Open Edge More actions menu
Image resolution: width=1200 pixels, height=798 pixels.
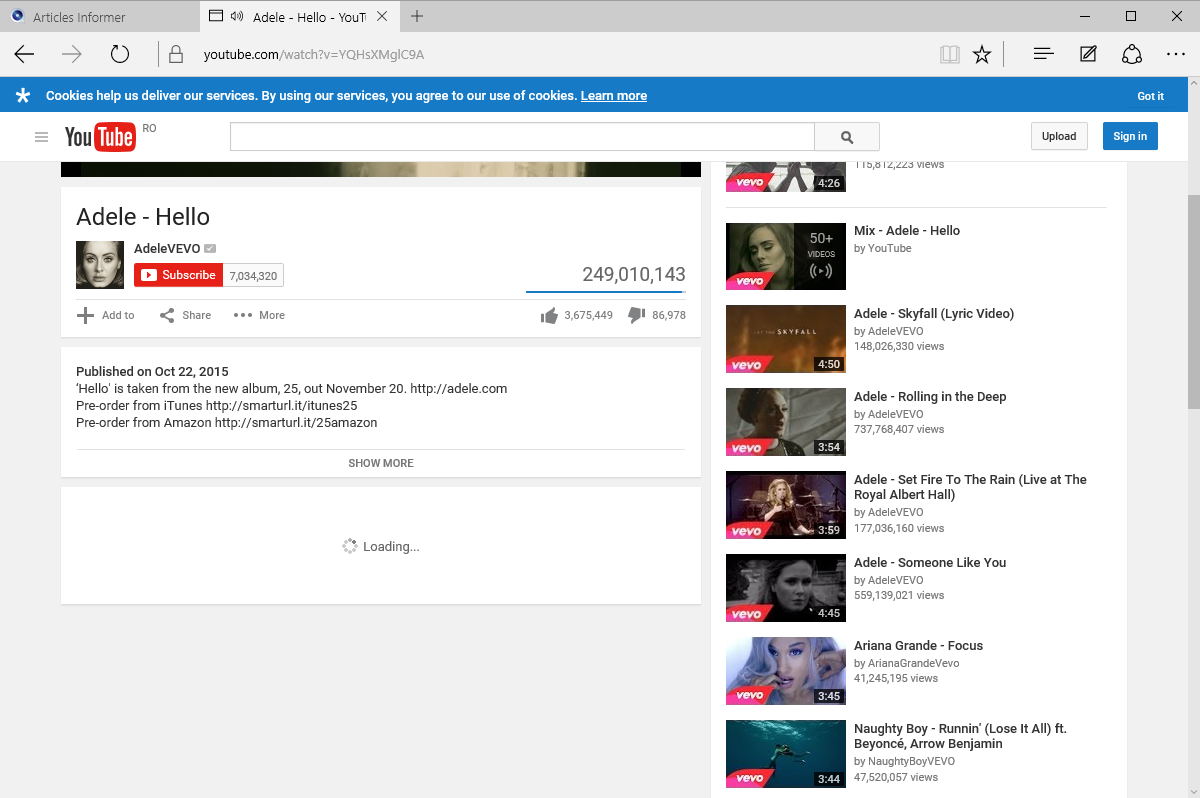pos(1176,54)
